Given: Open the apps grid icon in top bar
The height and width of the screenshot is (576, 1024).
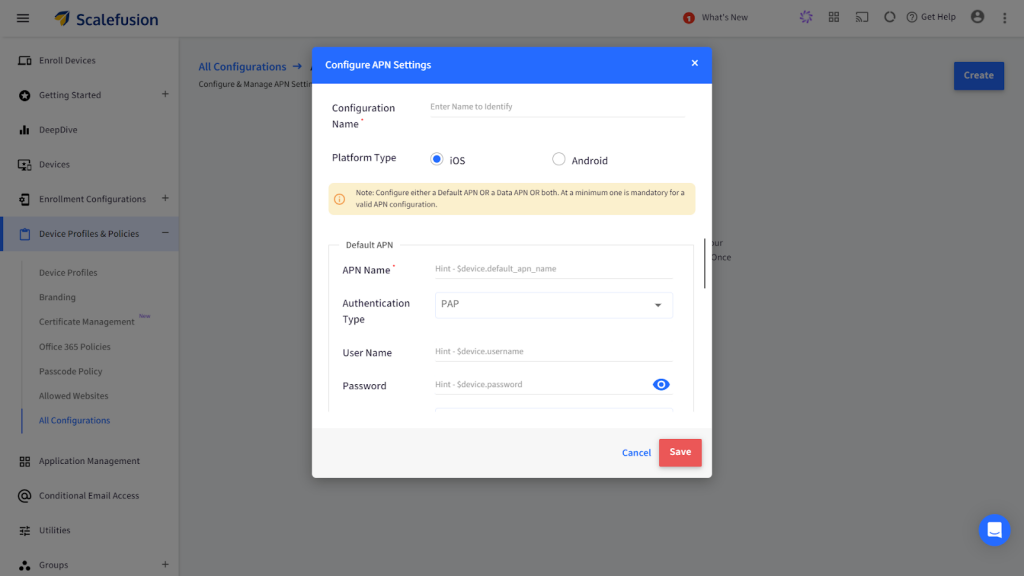Looking at the screenshot, I should point(834,17).
